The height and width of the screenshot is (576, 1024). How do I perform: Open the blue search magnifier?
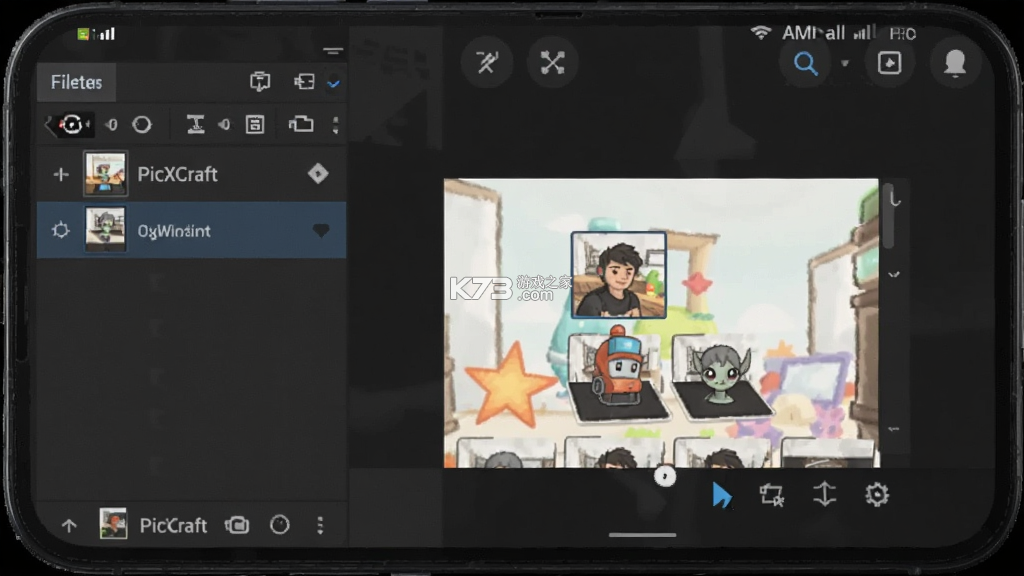(805, 63)
